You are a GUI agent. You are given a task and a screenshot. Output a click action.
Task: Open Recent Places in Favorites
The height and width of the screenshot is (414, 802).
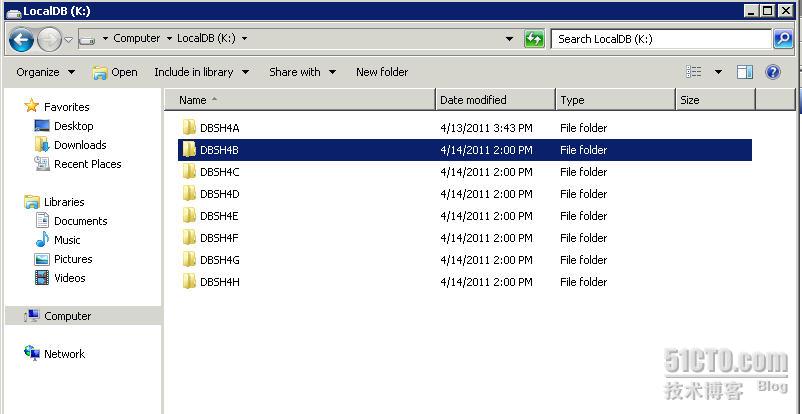(87, 164)
